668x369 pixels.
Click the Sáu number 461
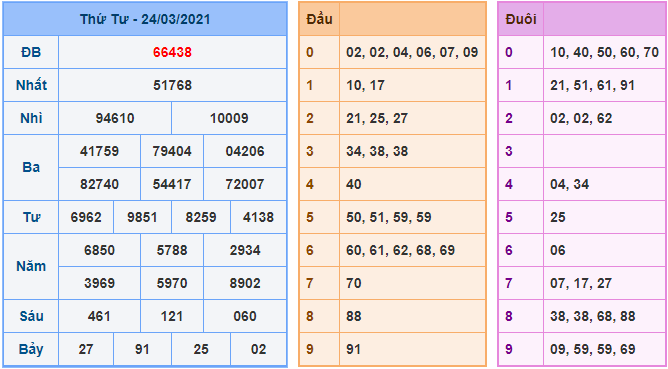[99, 316]
